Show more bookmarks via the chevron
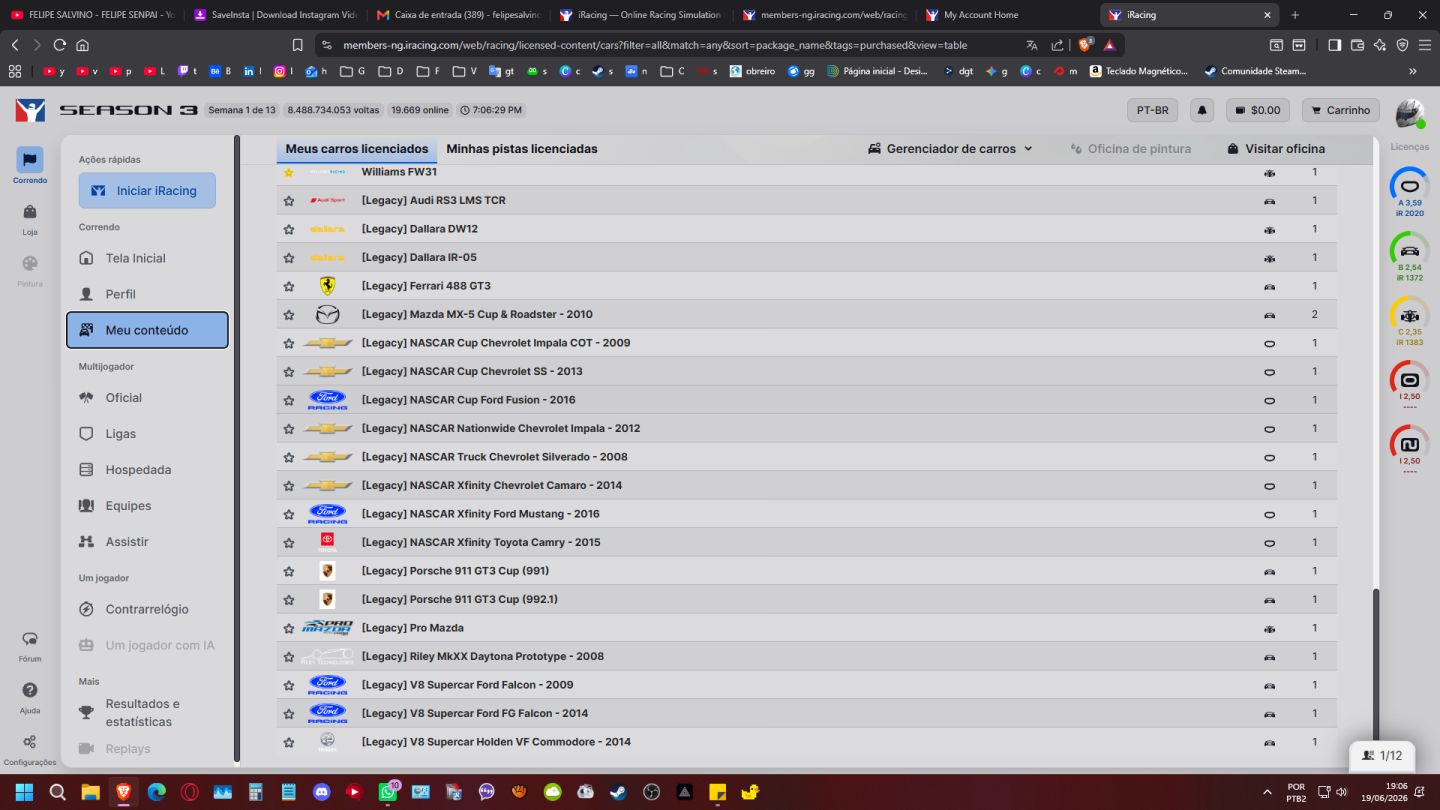 coord(1413,71)
